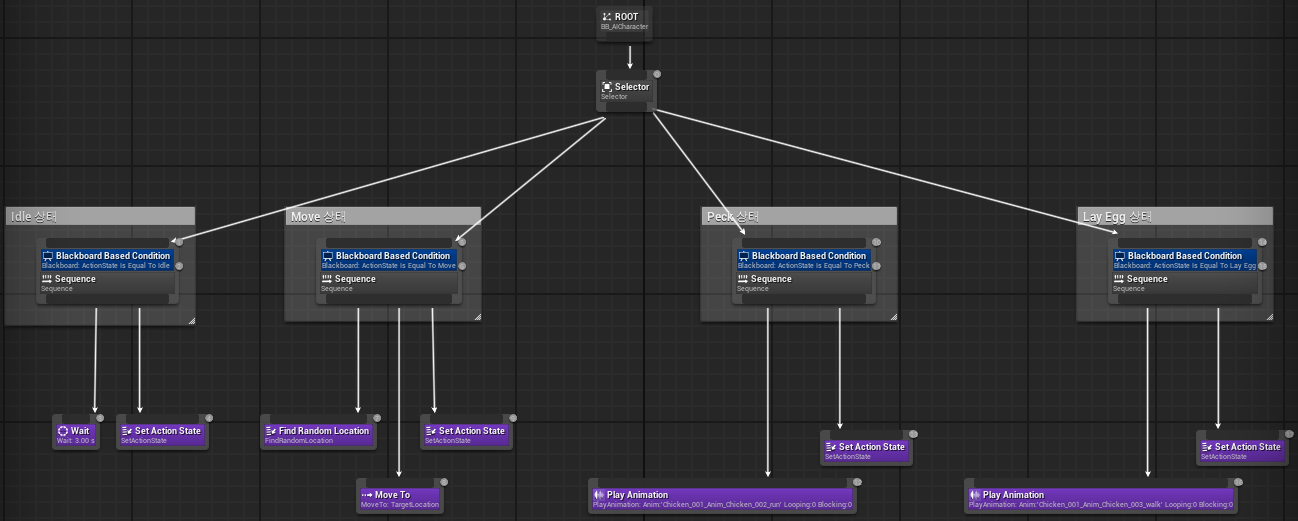This screenshot has height=521, width=1298.
Task: Click the execution index circle on Find Random Location
Action: pyautogui.click(x=378, y=418)
